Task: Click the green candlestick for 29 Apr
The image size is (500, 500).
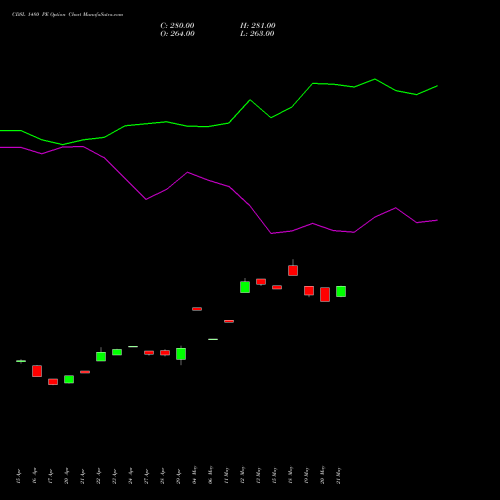Action: (181, 354)
